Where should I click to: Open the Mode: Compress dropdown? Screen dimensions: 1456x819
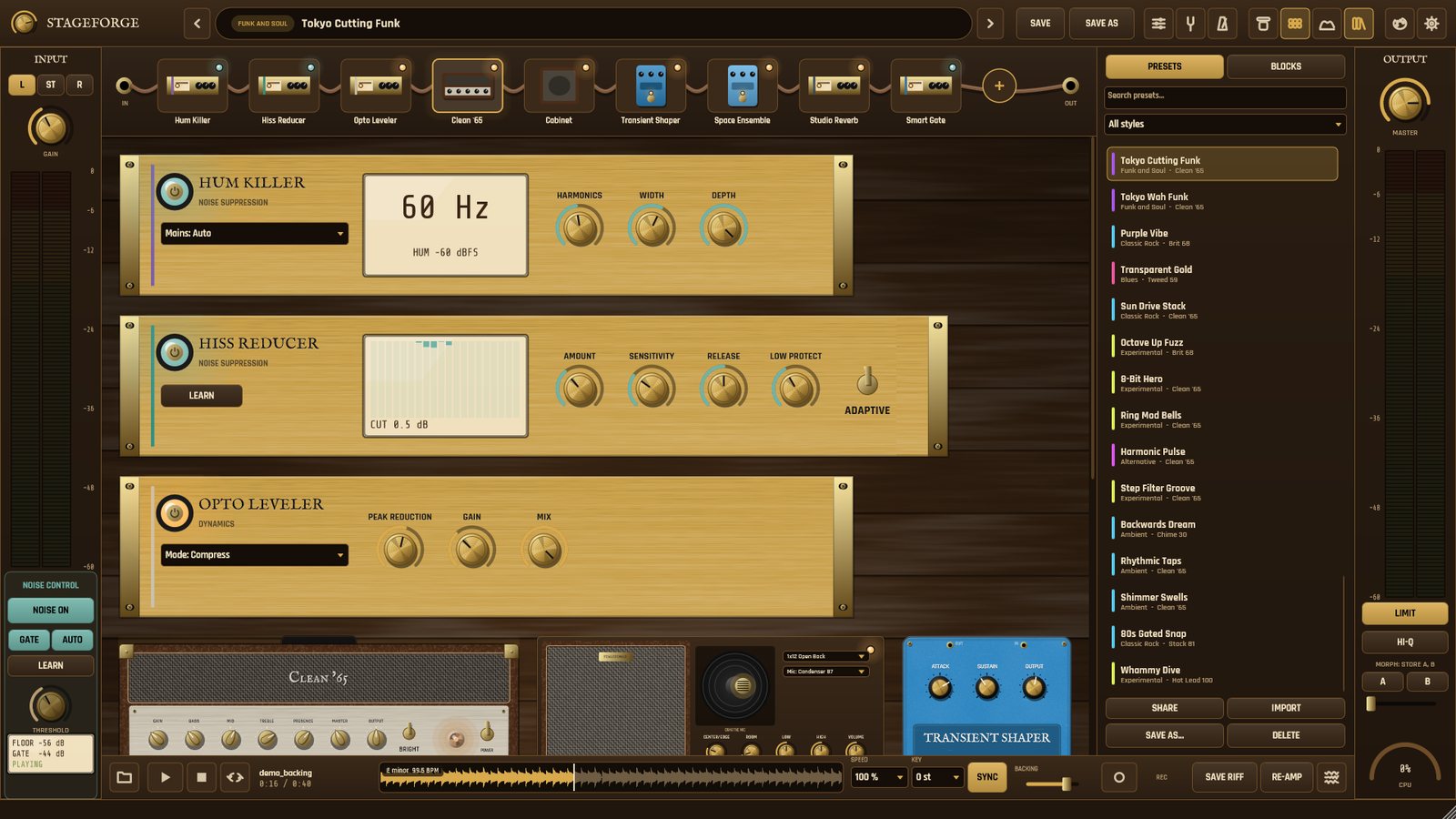pyautogui.click(x=255, y=554)
